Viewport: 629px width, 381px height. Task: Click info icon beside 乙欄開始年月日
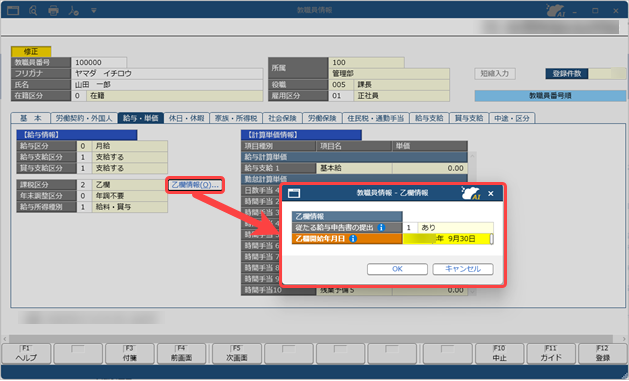tap(353, 239)
